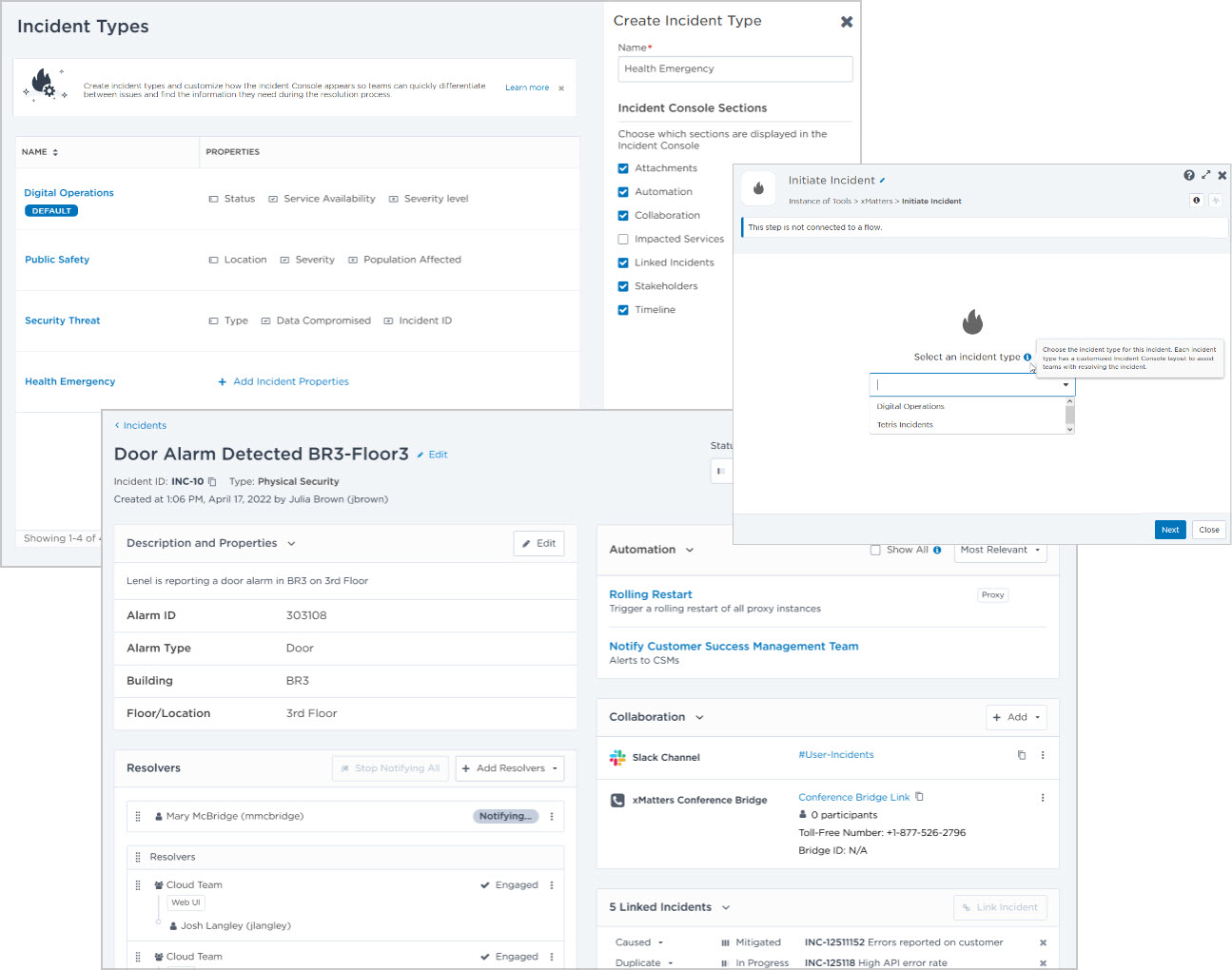The image size is (1232, 970).
Task: Open options for Mary McBridge
Action: coord(552,816)
